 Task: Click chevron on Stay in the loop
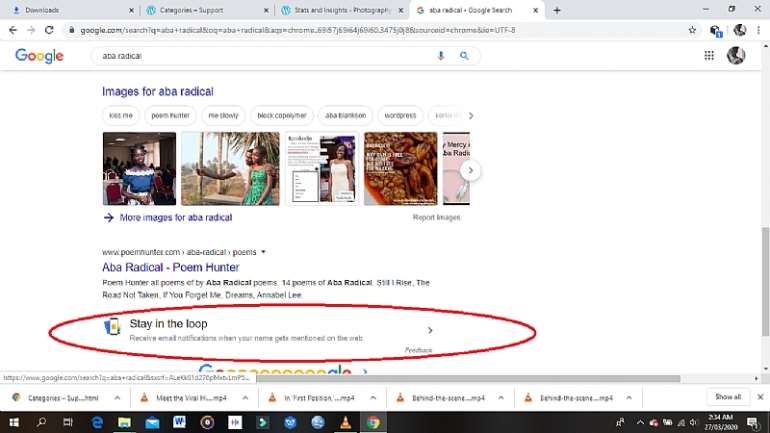click(x=430, y=330)
